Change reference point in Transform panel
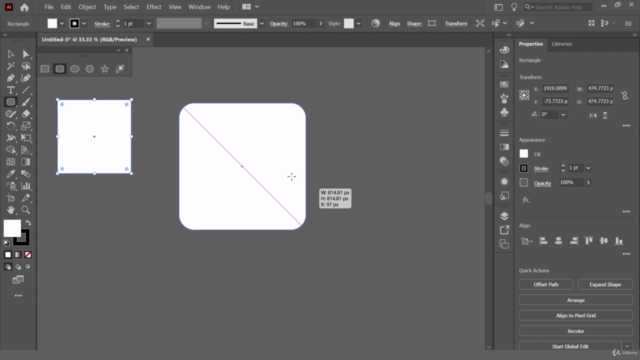The image size is (640, 360). (524, 95)
